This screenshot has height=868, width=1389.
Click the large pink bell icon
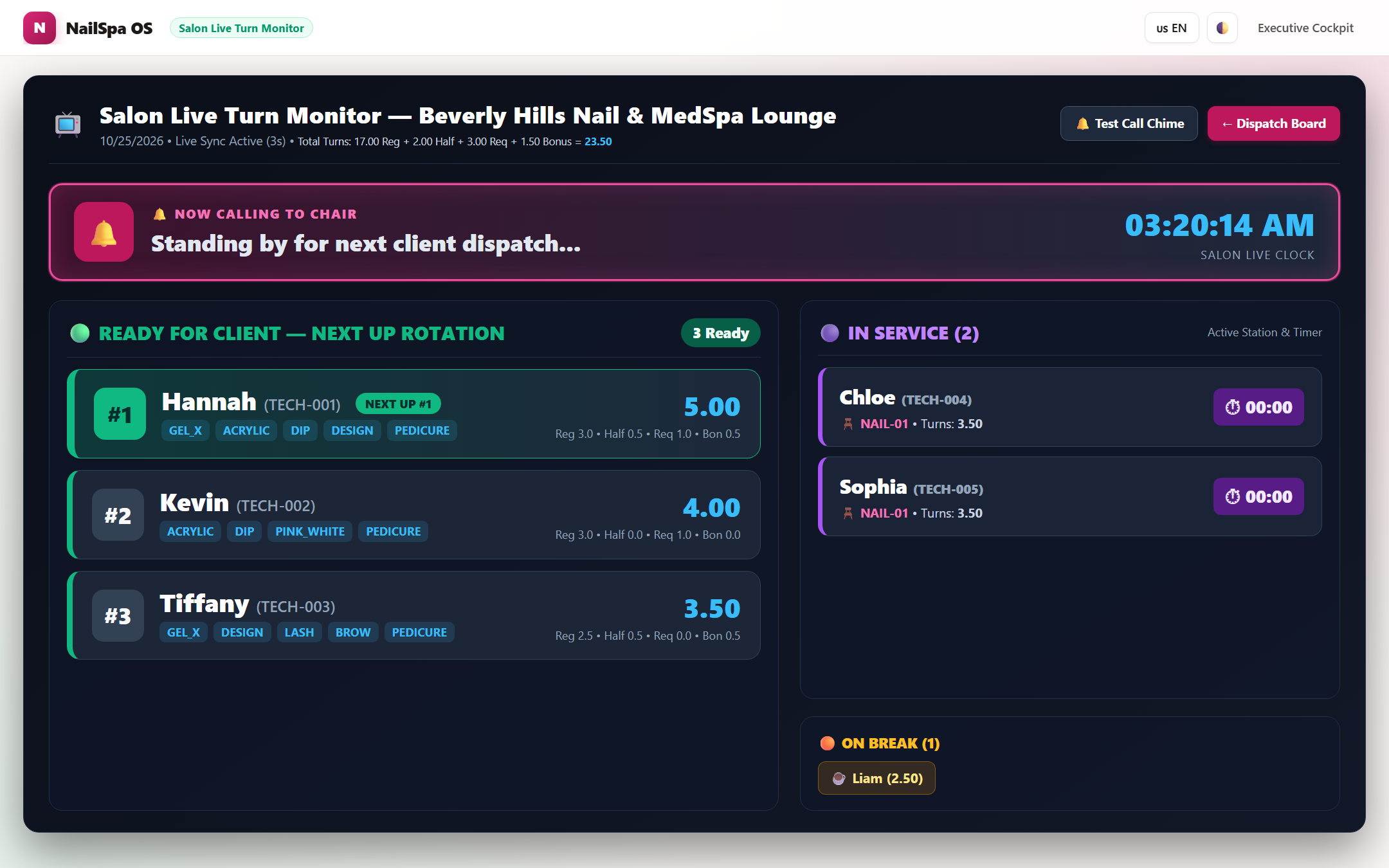pos(104,232)
